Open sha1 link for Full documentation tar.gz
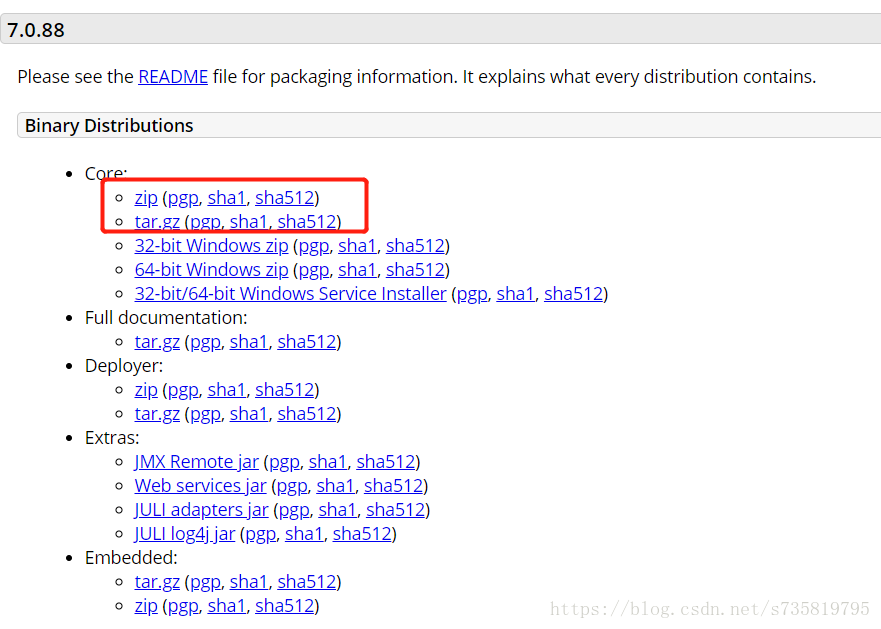Viewport: 881px width, 629px height. pyautogui.click(x=249, y=342)
